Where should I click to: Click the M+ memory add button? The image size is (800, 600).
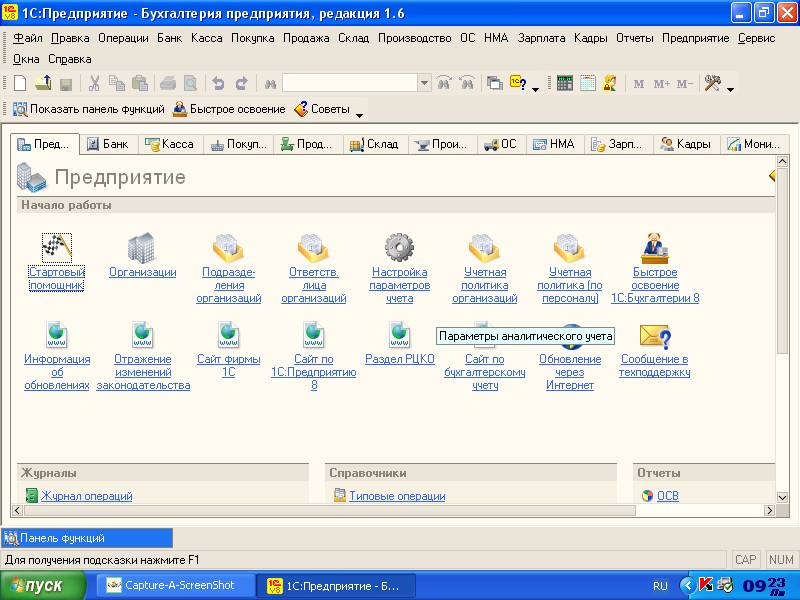tap(662, 84)
